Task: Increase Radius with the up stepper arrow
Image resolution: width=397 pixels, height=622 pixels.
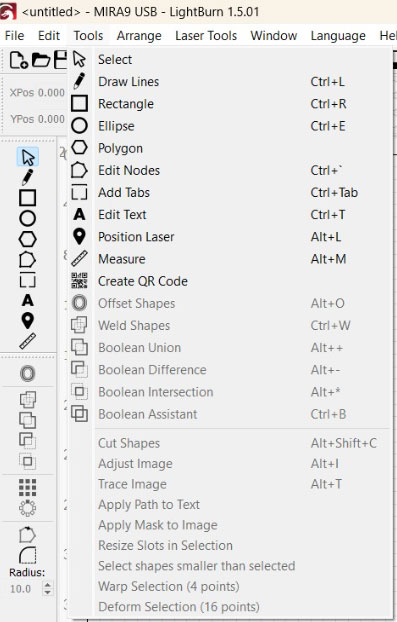Action: (48, 585)
